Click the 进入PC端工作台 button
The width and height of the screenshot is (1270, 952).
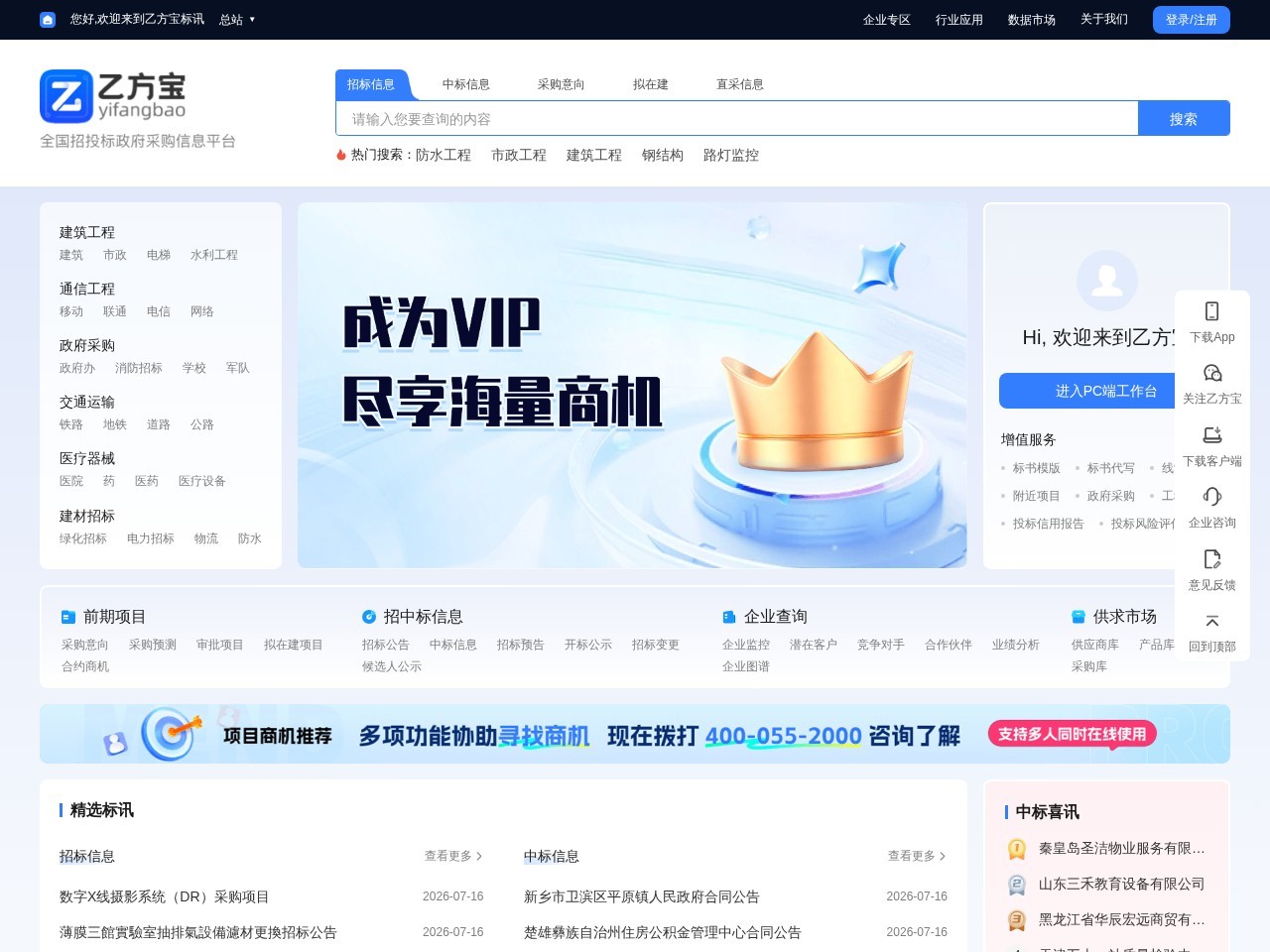[x=1106, y=391]
